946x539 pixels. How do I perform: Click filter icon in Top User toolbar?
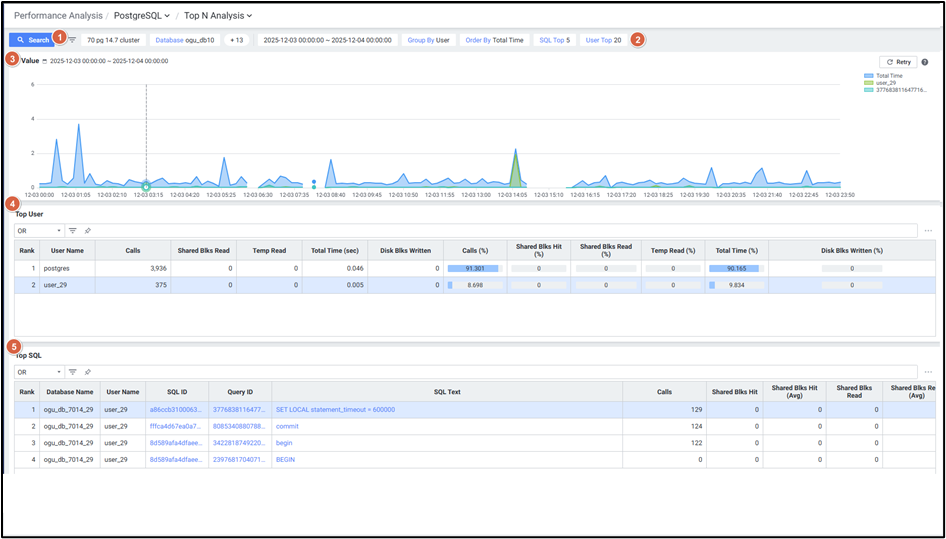click(73, 231)
